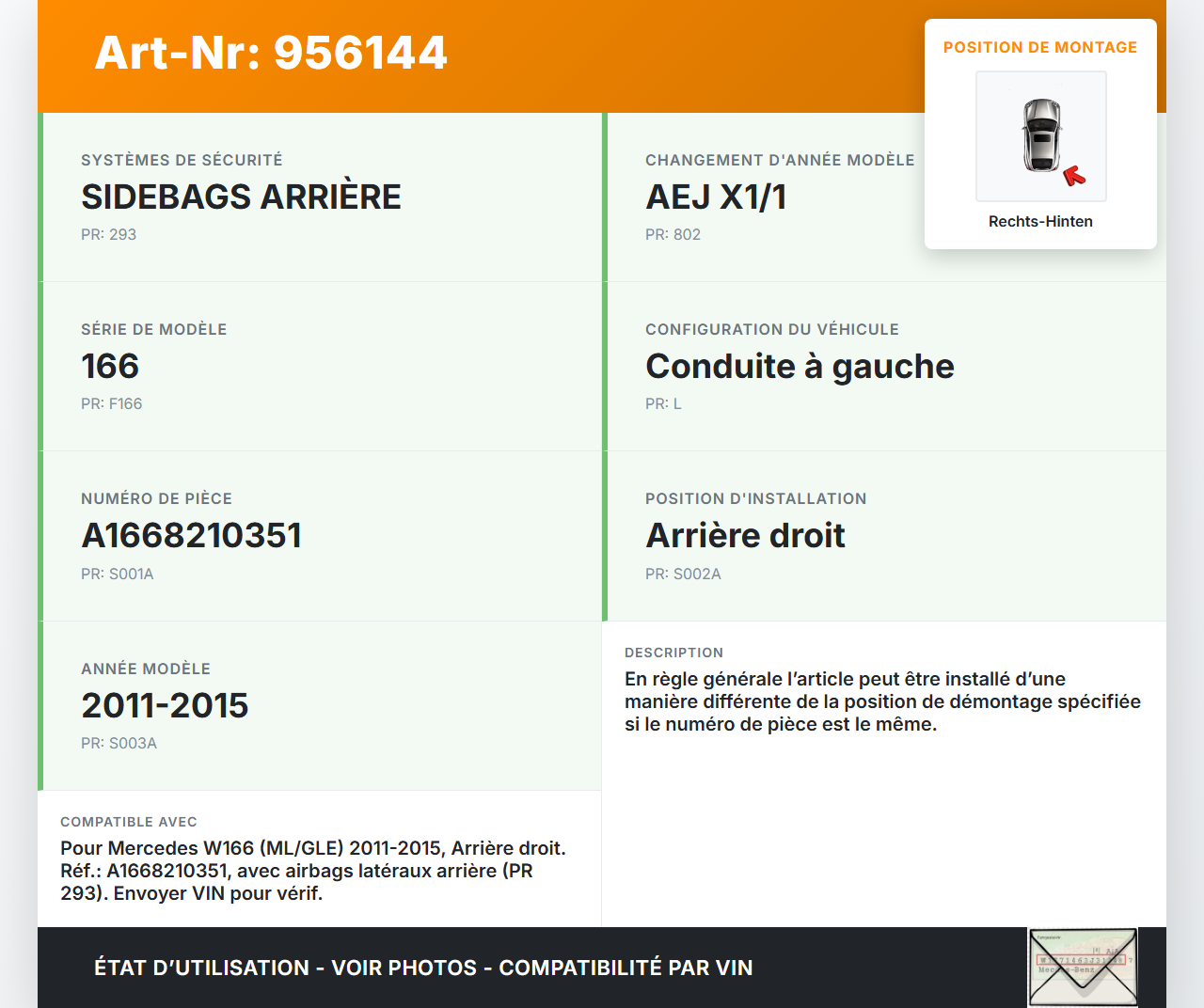Click the Rechts-Hinten caption

[x=1040, y=221]
